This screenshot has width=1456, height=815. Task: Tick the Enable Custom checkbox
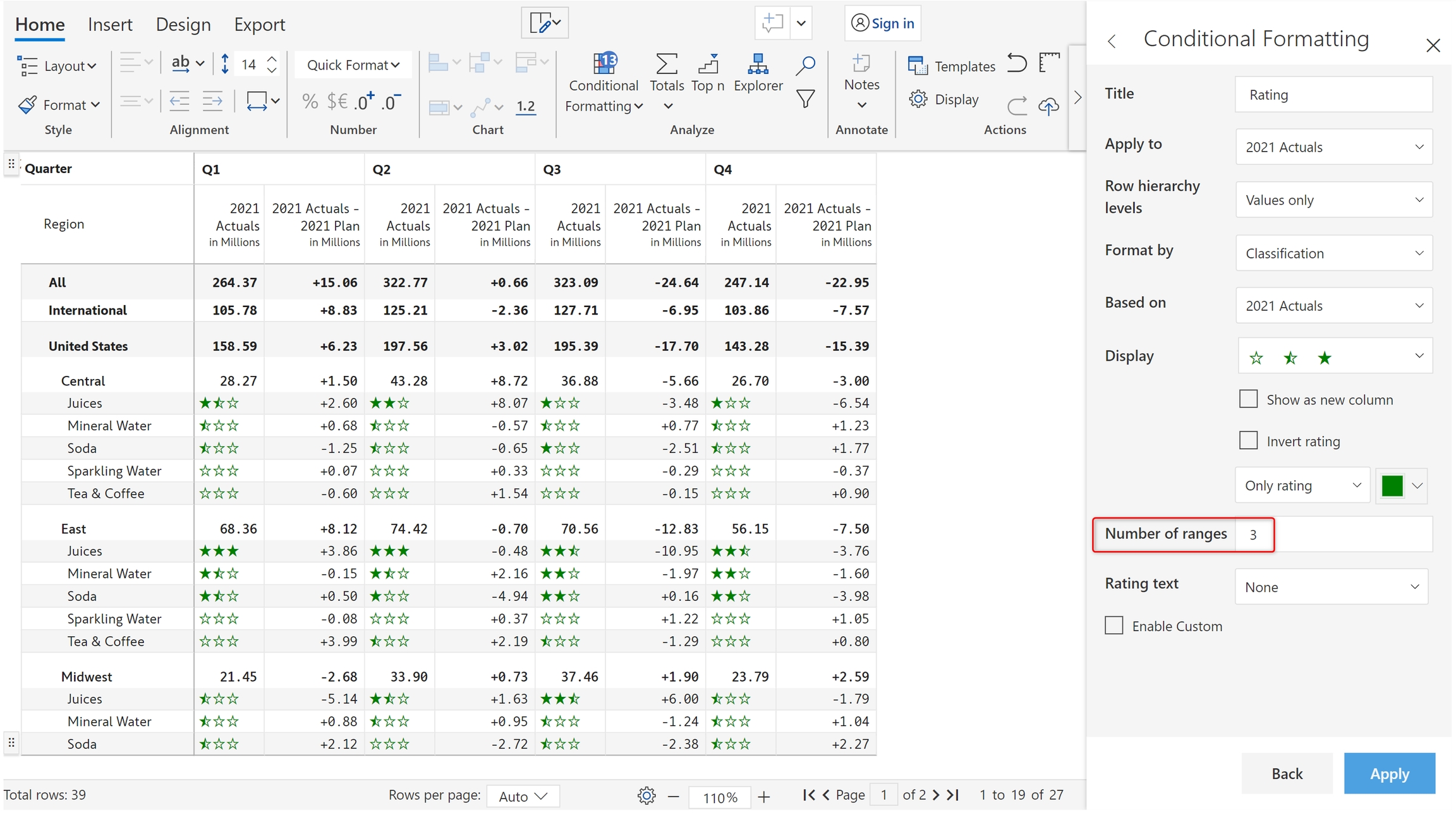[1114, 625]
